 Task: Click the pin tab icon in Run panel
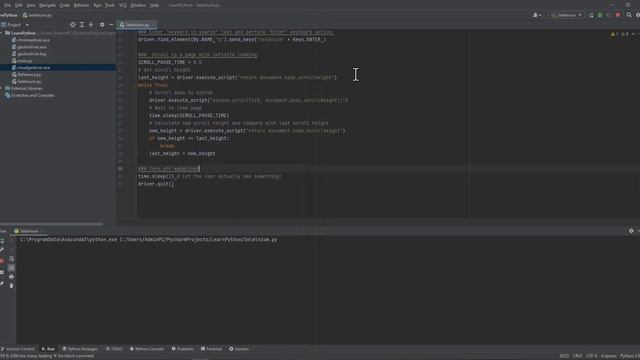tap(2, 283)
